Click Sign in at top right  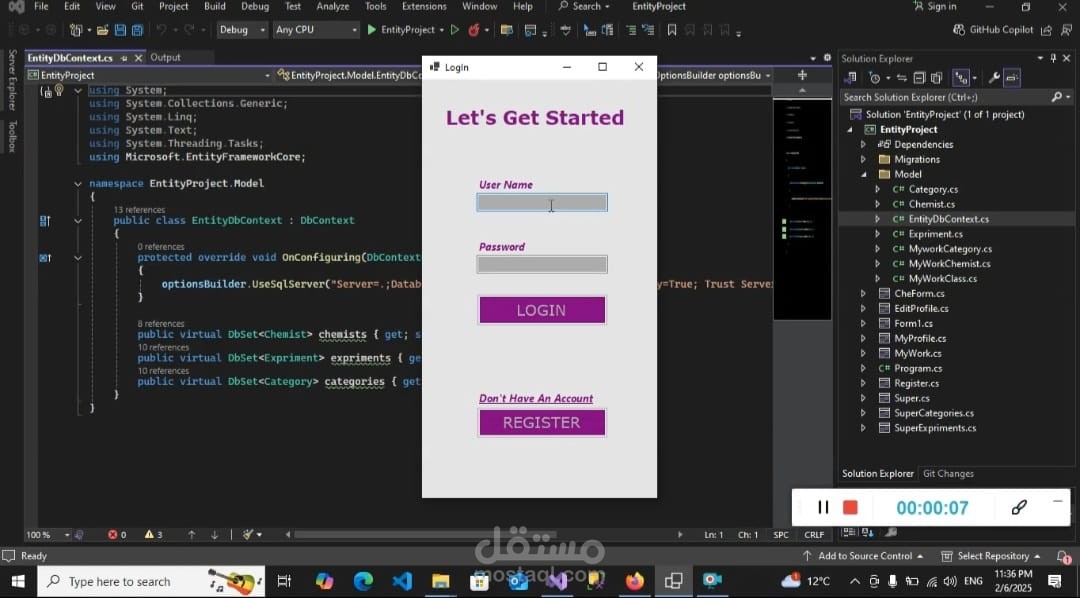coord(935,6)
